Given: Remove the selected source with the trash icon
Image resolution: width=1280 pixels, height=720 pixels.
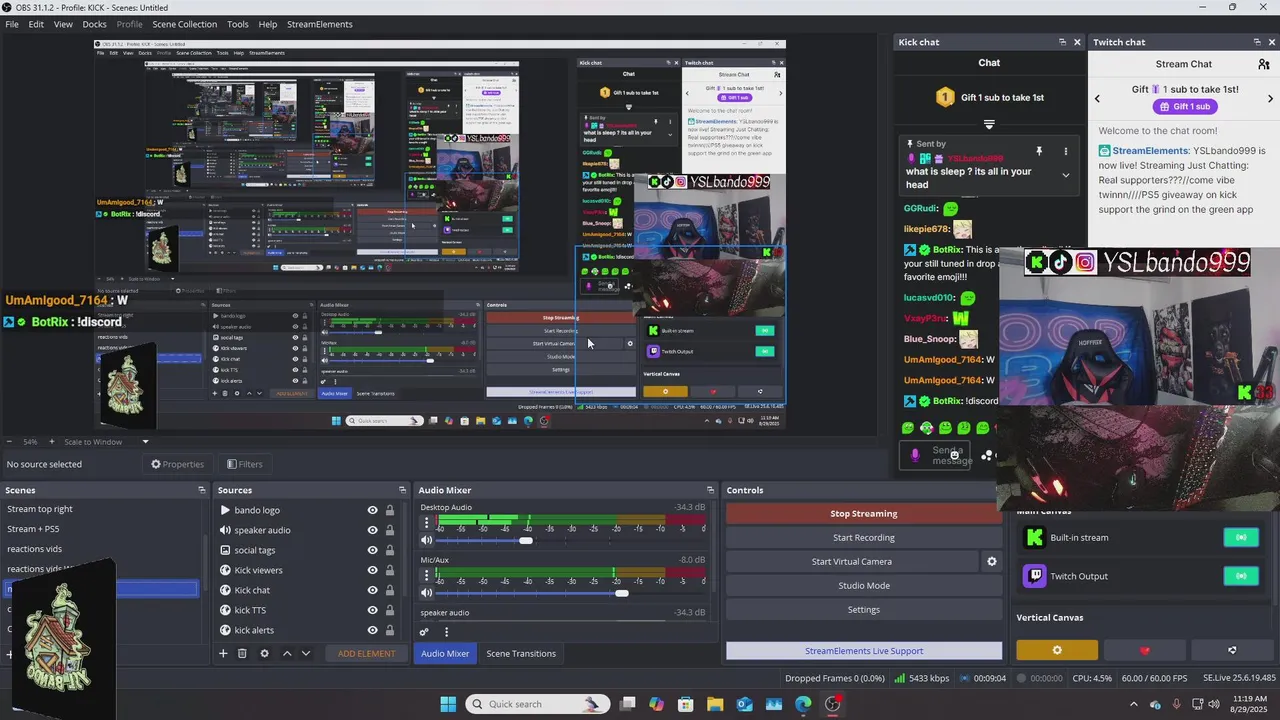Looking at the screenshot, I should 242,653.
